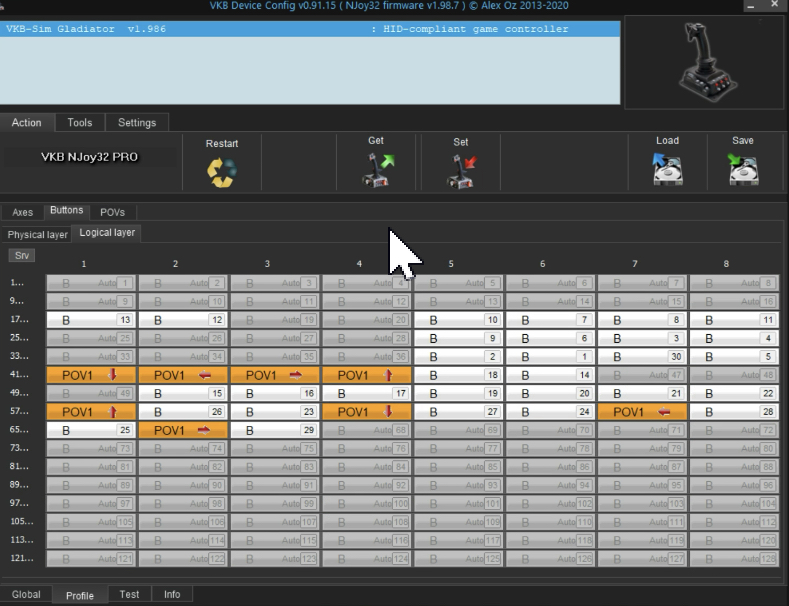Click button cell B 8
789x606 pixels.
click(642, 320)
